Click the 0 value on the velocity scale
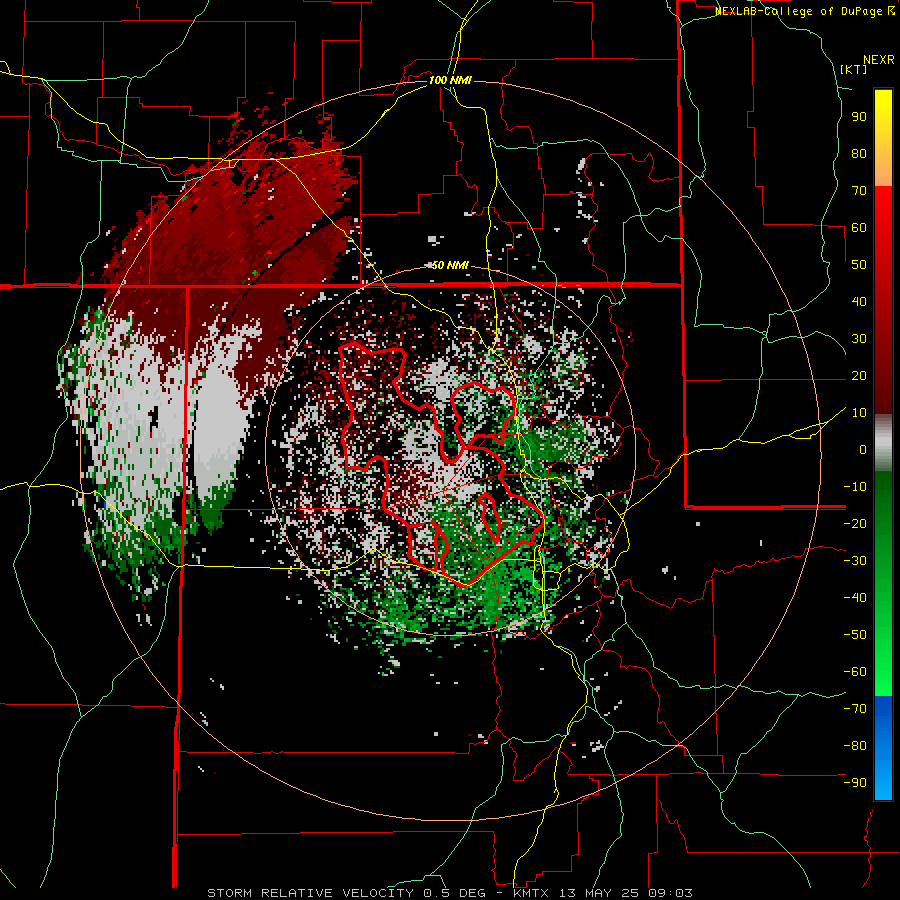This screenshot has height=900, width=900. [x=863, y=449]
